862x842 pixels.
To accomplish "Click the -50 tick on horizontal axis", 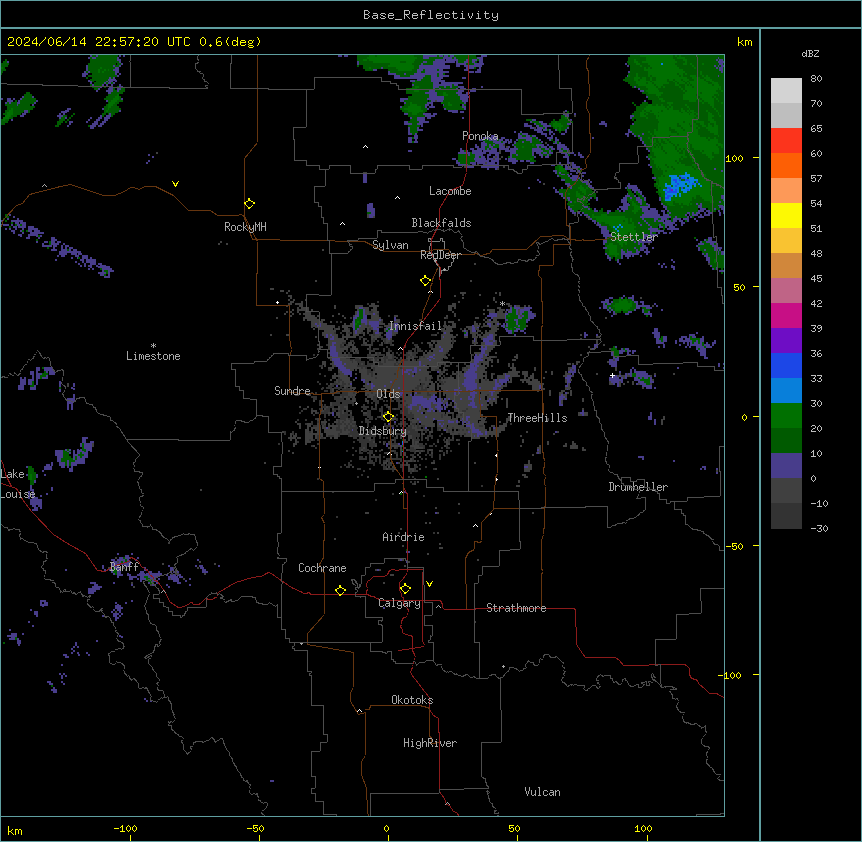I will (255, 828).
